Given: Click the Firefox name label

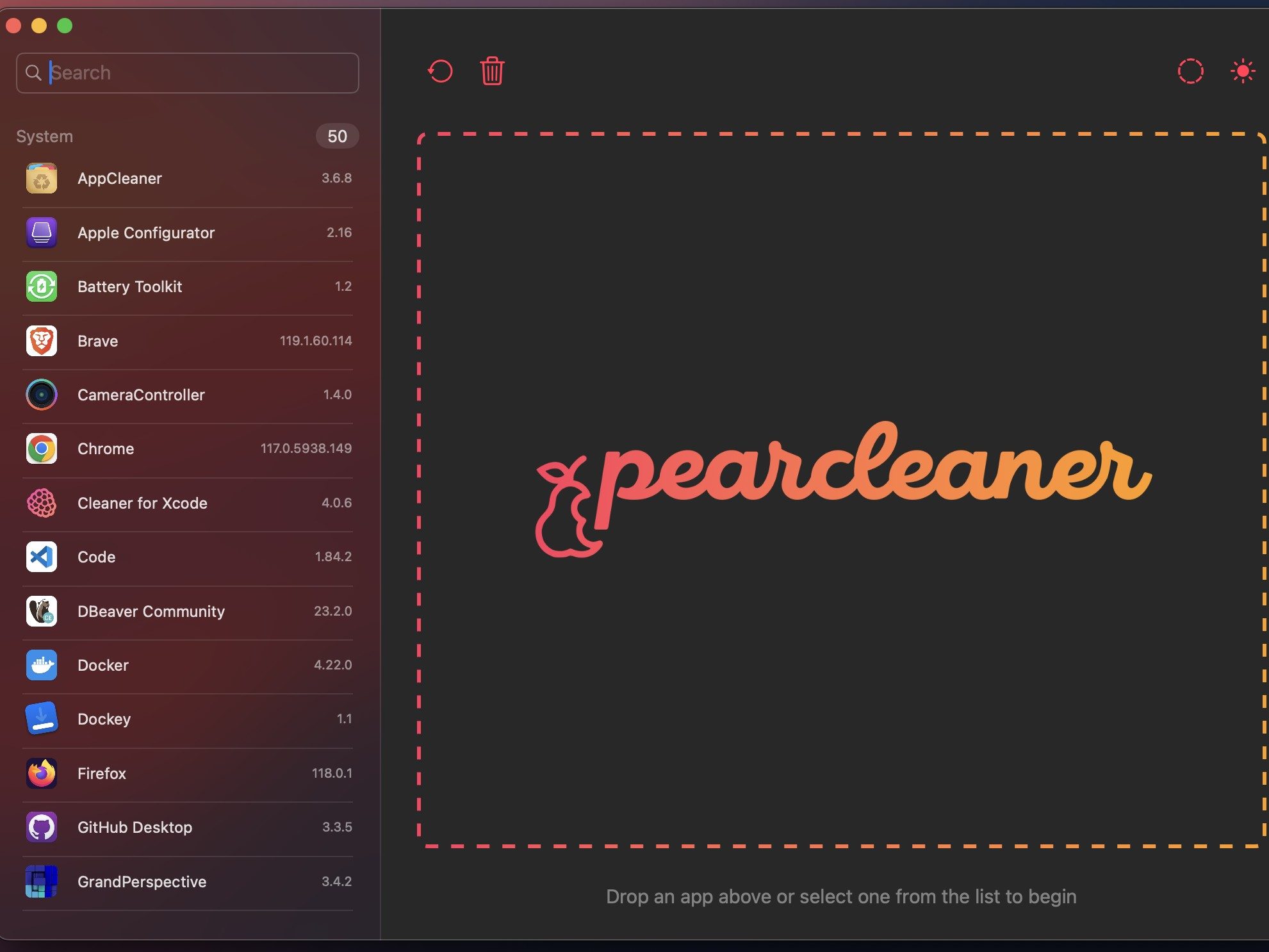Looking at the screenshot, I should [102, 774].
